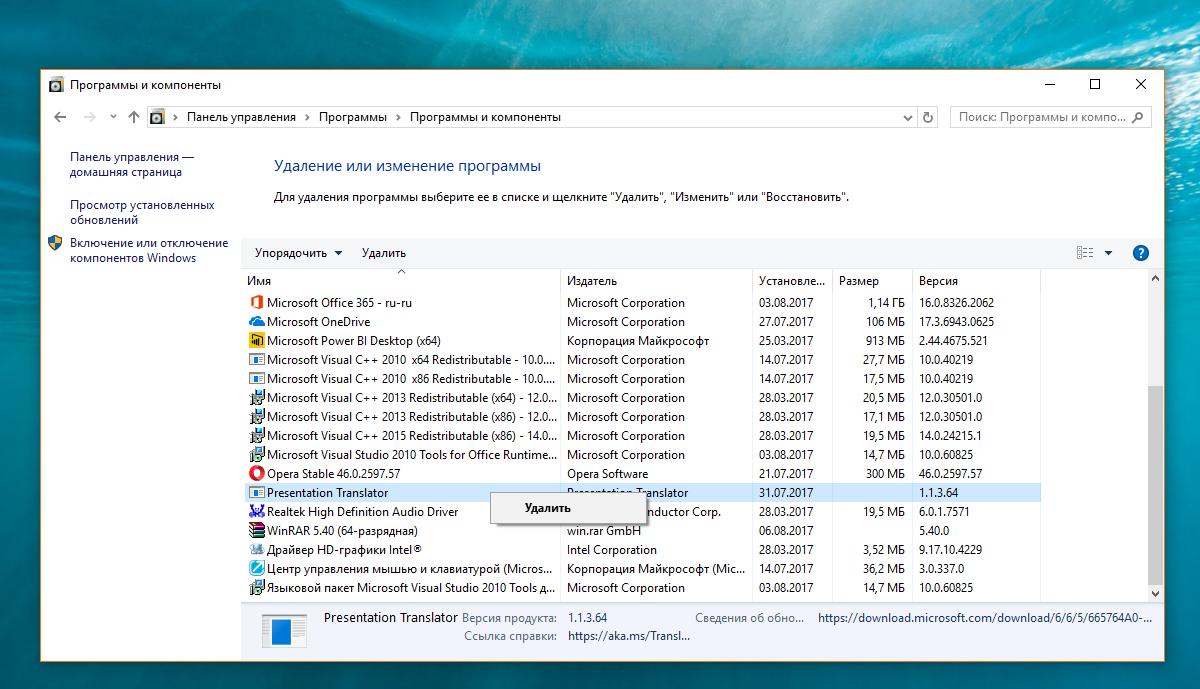Expand the address bar history dropdown

pos(907,117)
